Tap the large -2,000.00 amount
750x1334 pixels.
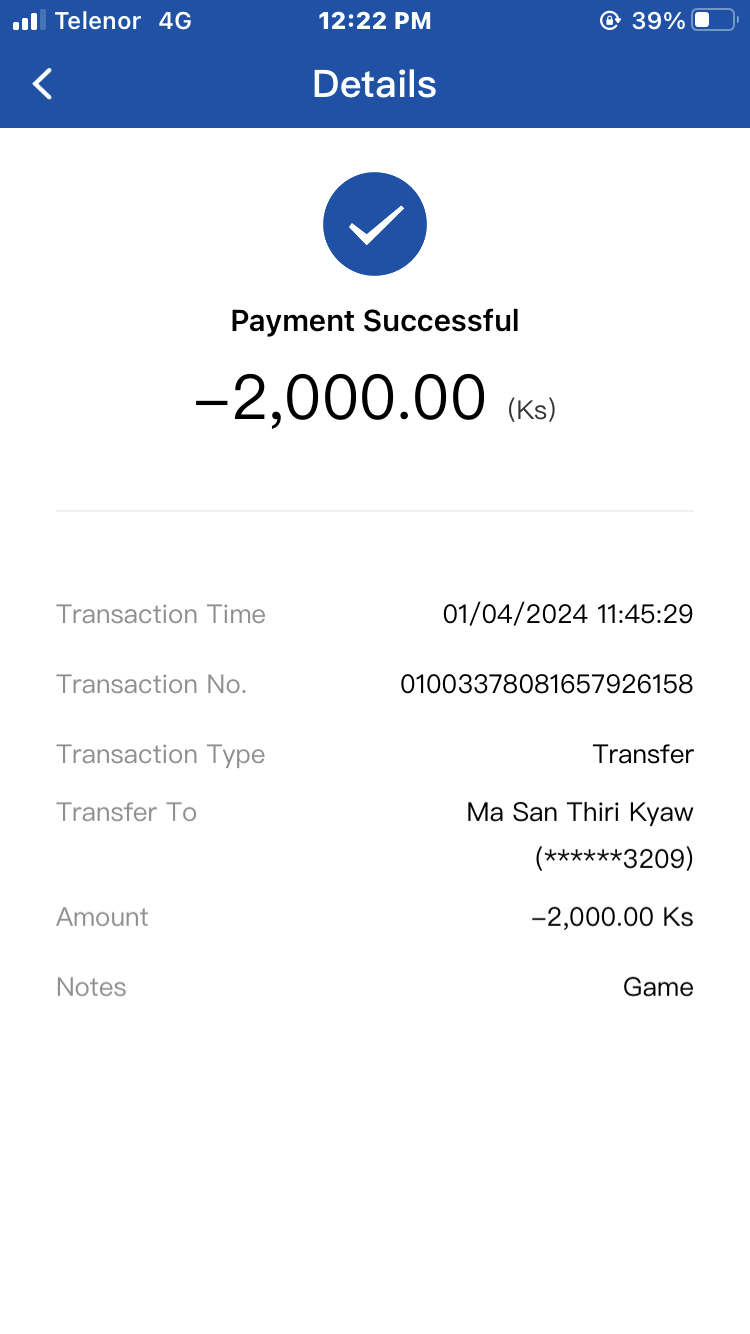pos(340,398)
